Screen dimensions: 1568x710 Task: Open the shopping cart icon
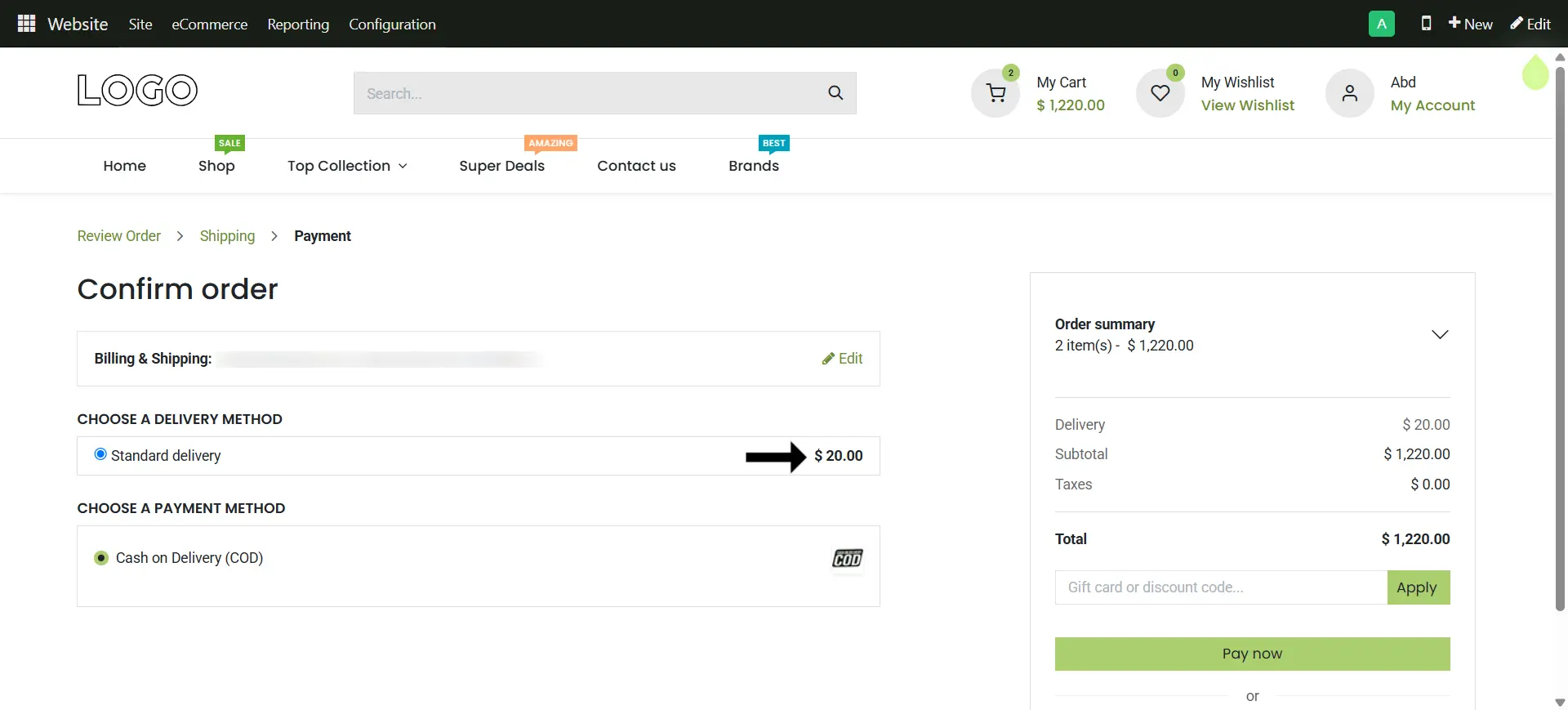tap(996, 93)
